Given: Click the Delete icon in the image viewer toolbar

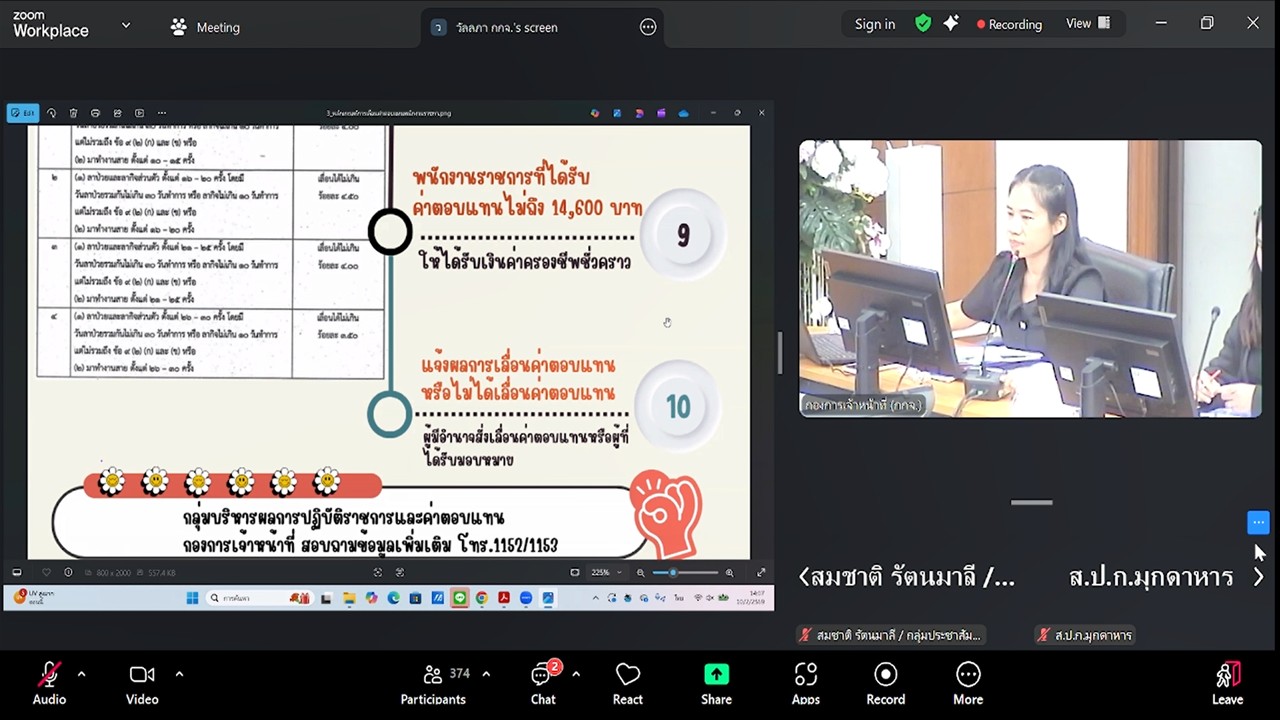Looking at the screenshot, I should coord(73,113).
